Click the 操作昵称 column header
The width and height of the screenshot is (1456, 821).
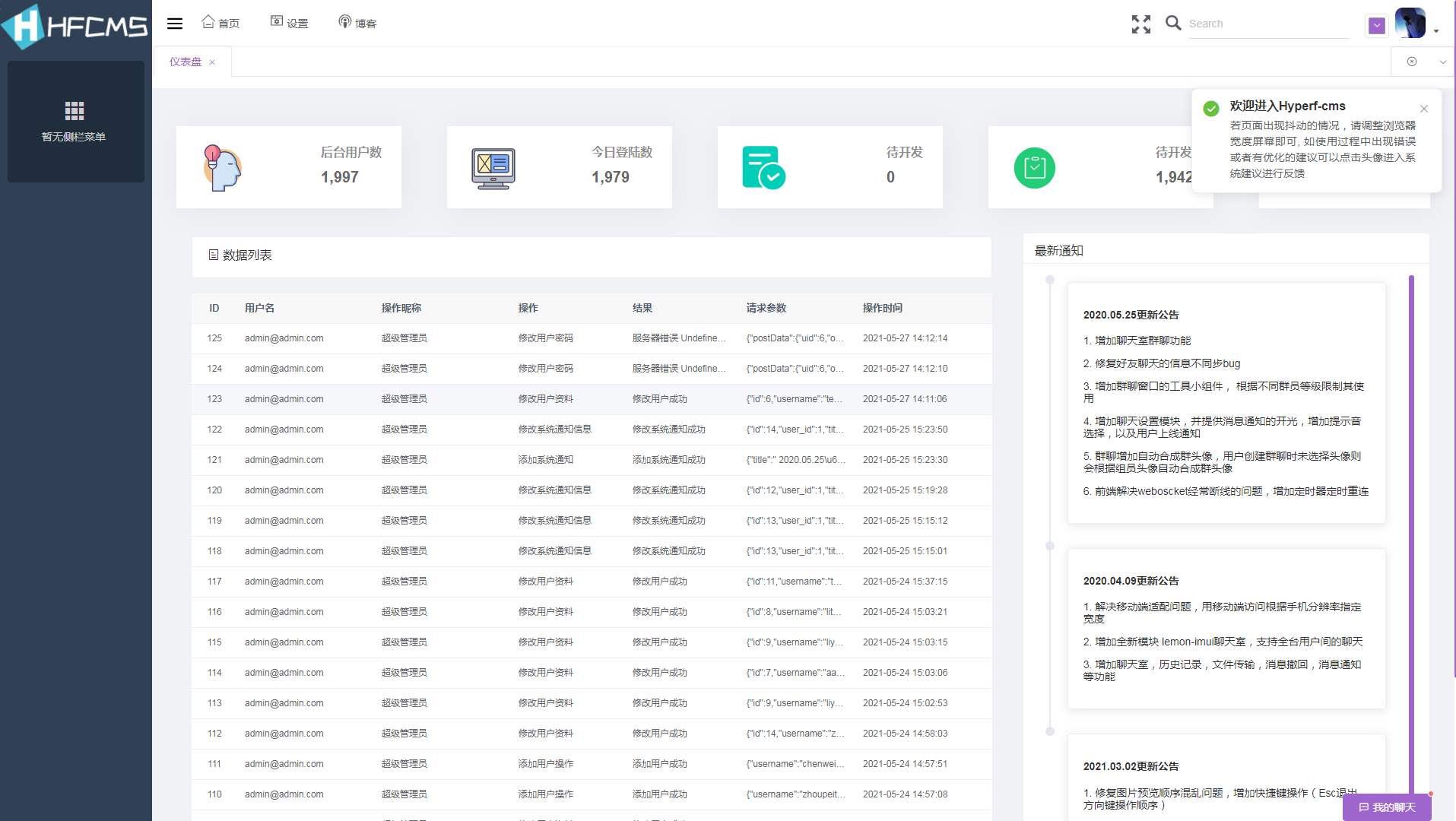(x=401, y=308)
